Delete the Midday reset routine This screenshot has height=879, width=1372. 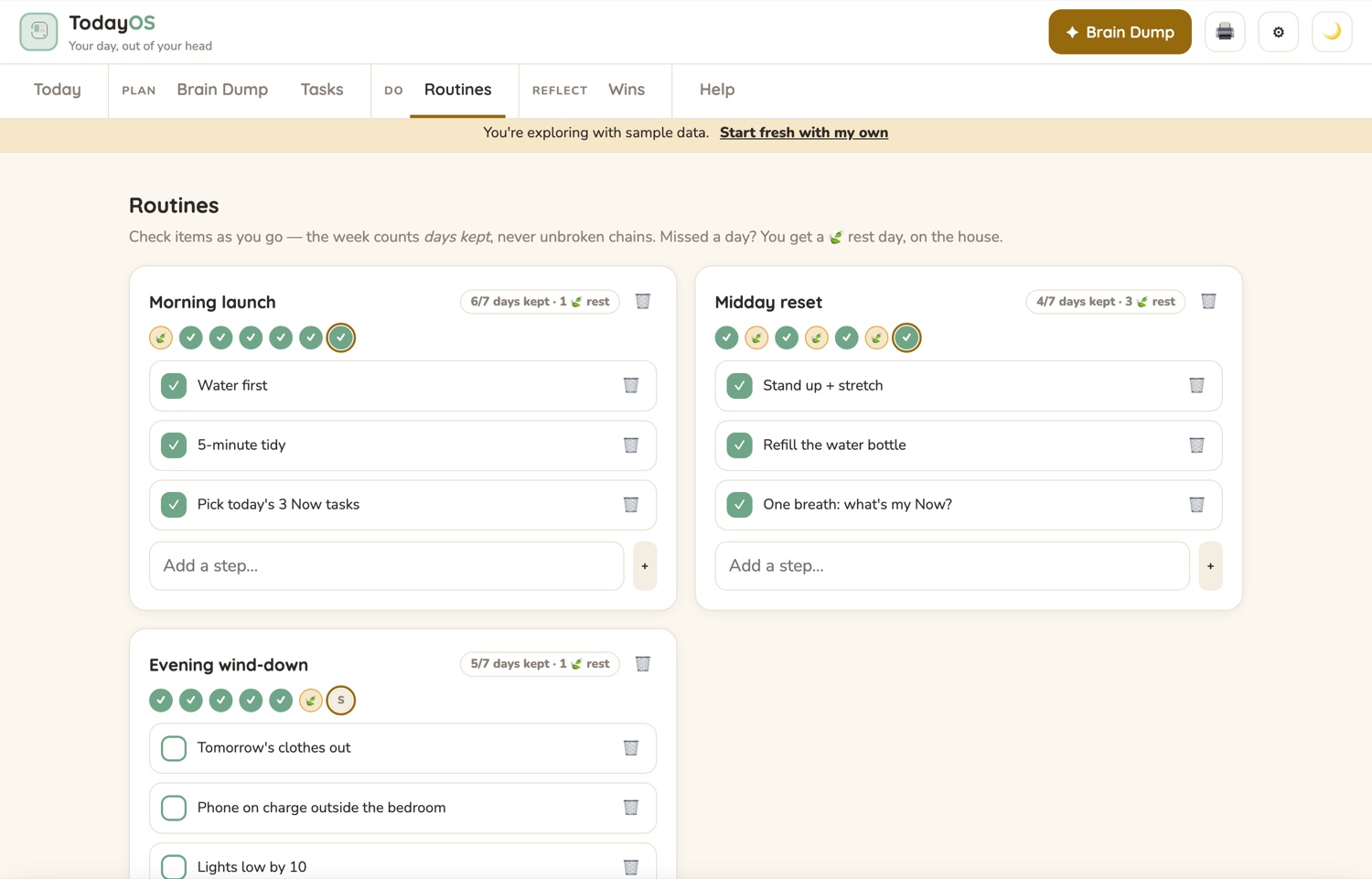point(1208,301)
